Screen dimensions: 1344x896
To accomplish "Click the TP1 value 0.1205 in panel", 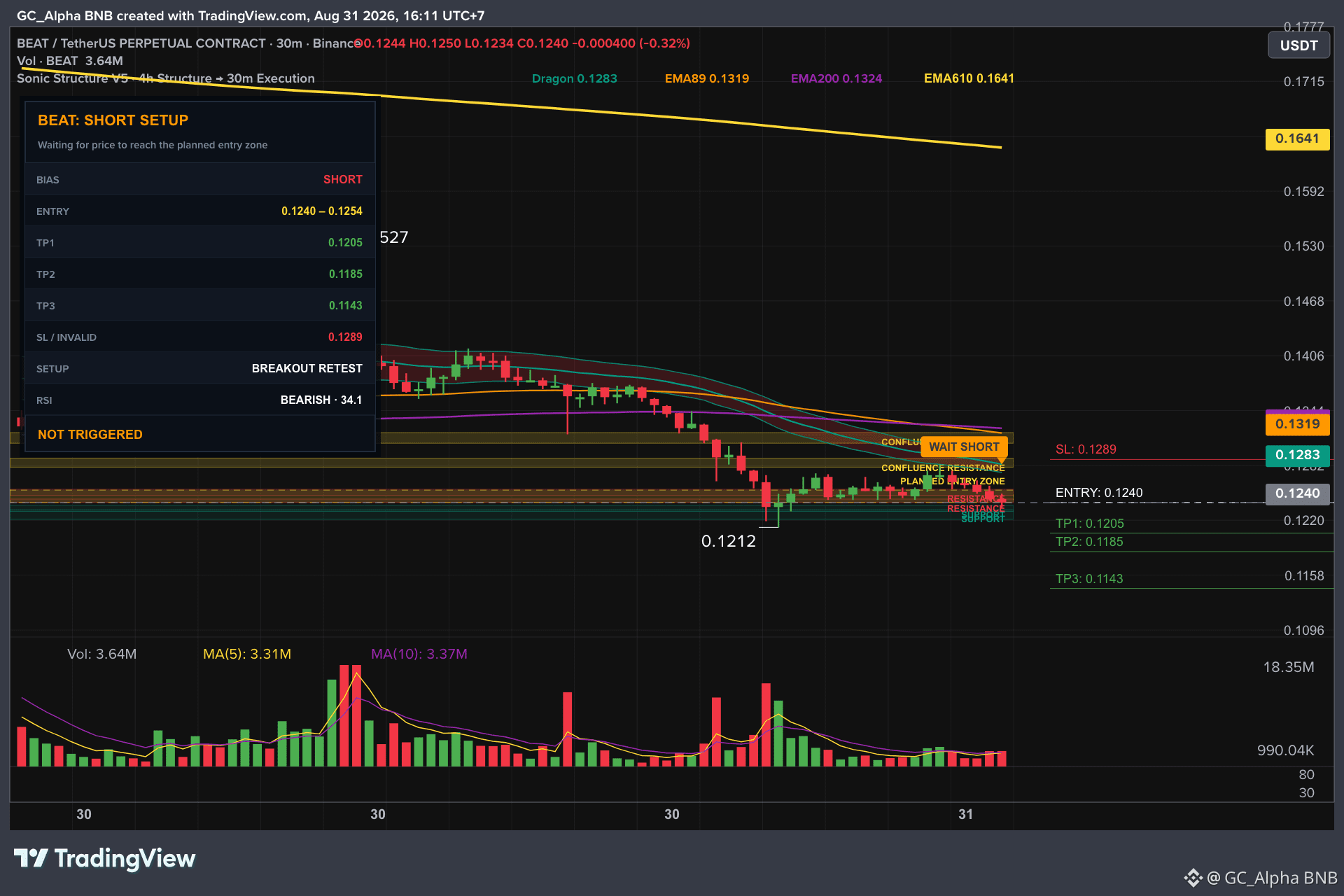I will tap(346, 243).
